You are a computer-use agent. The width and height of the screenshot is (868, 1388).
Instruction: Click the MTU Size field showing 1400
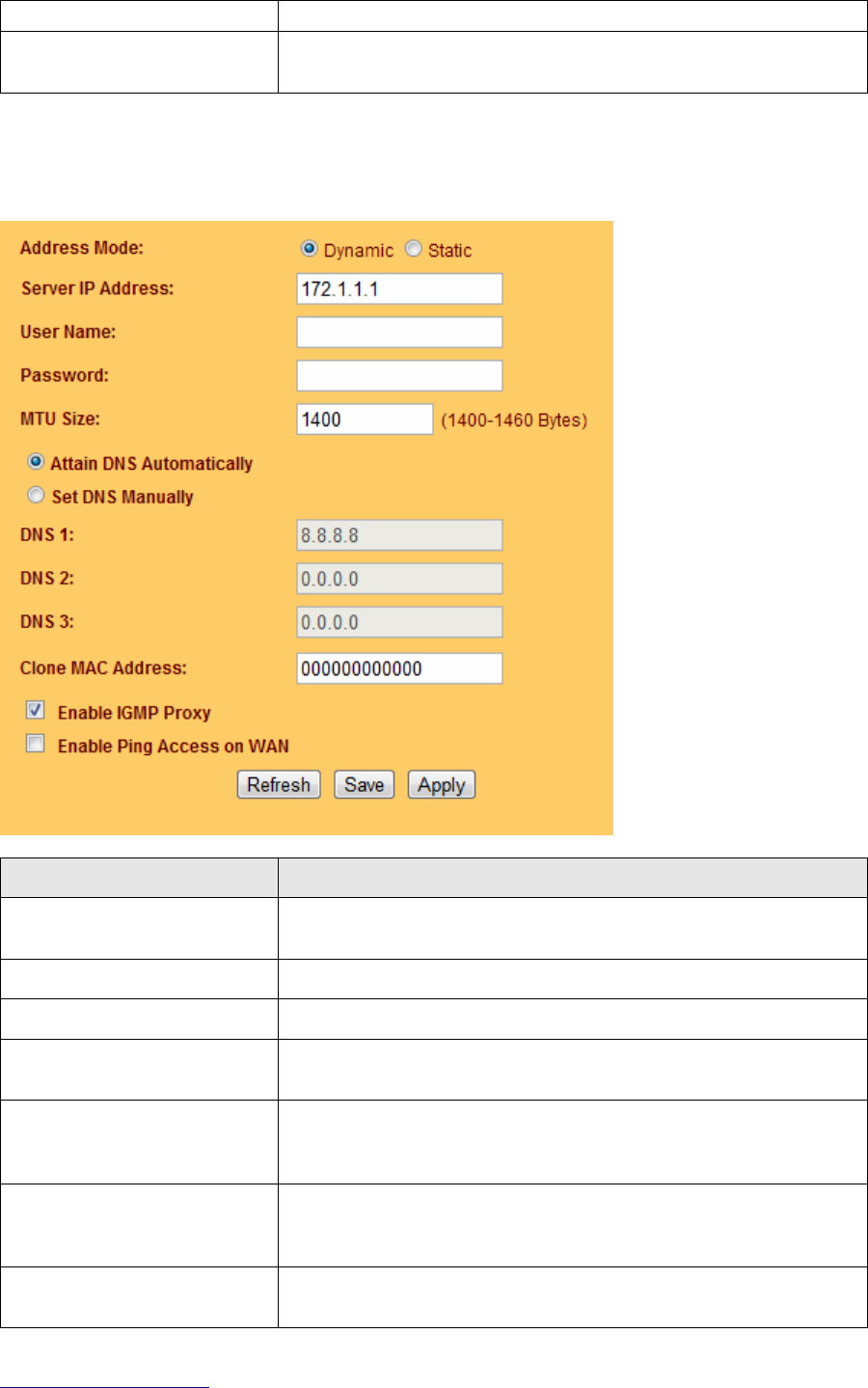pos(365,420)
